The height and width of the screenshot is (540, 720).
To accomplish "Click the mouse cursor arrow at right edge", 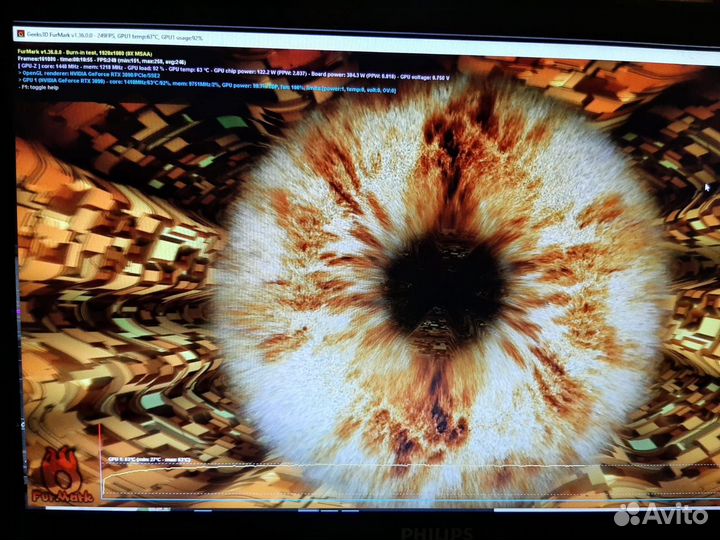I will click(707, 187).
